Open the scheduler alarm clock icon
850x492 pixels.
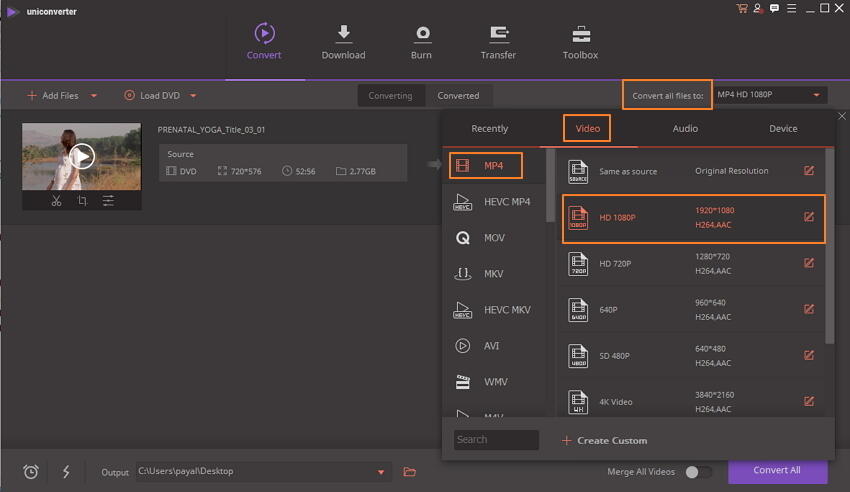tap(31, 472)
